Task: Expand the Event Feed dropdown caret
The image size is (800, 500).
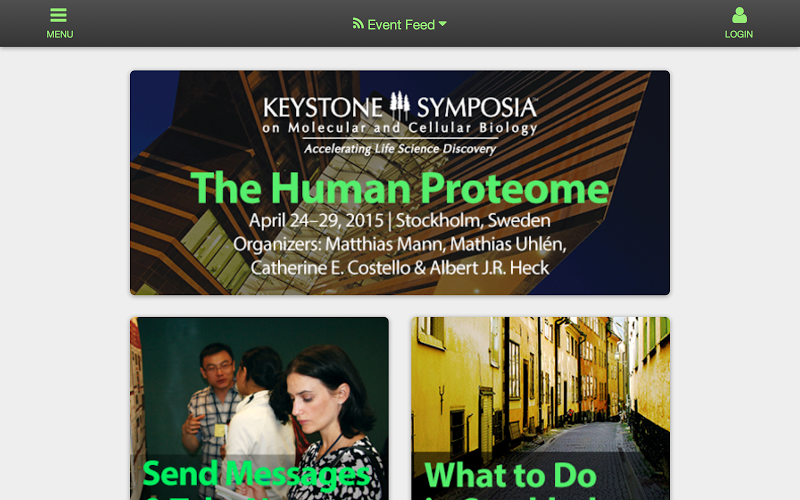Action: pyautogui.click(x=442, y=23)
